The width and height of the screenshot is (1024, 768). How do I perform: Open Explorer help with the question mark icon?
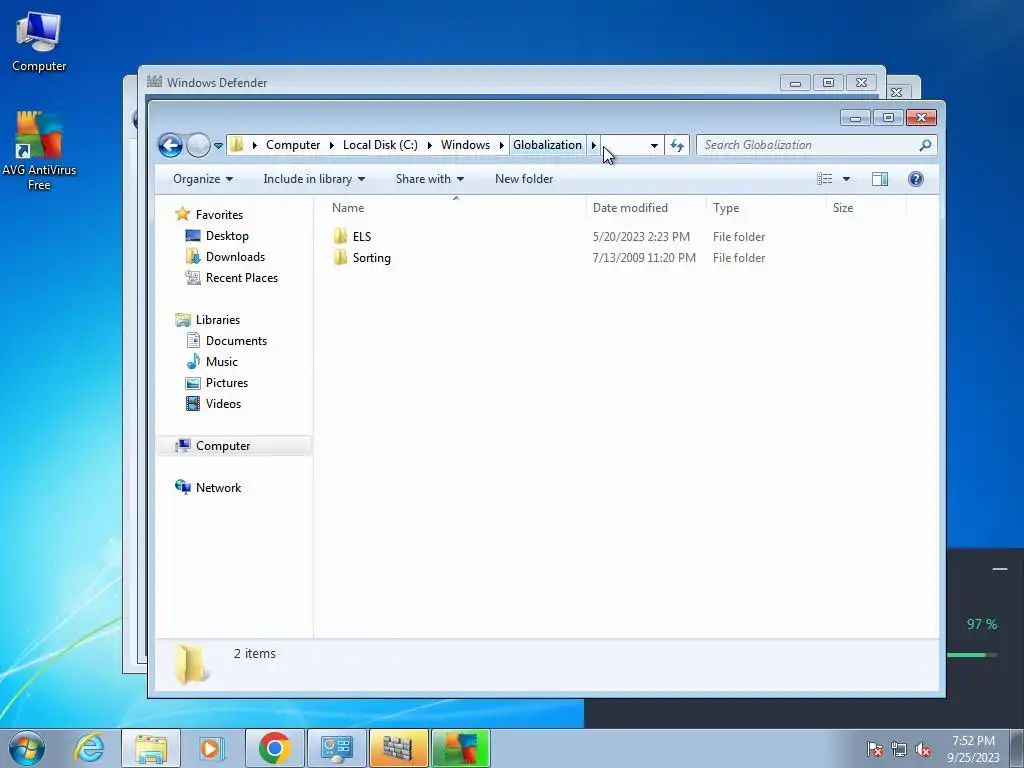(916, 179)
